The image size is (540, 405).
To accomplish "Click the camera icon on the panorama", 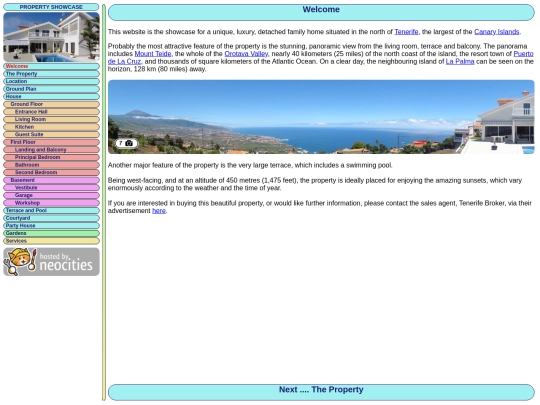I will pos(129,143).
